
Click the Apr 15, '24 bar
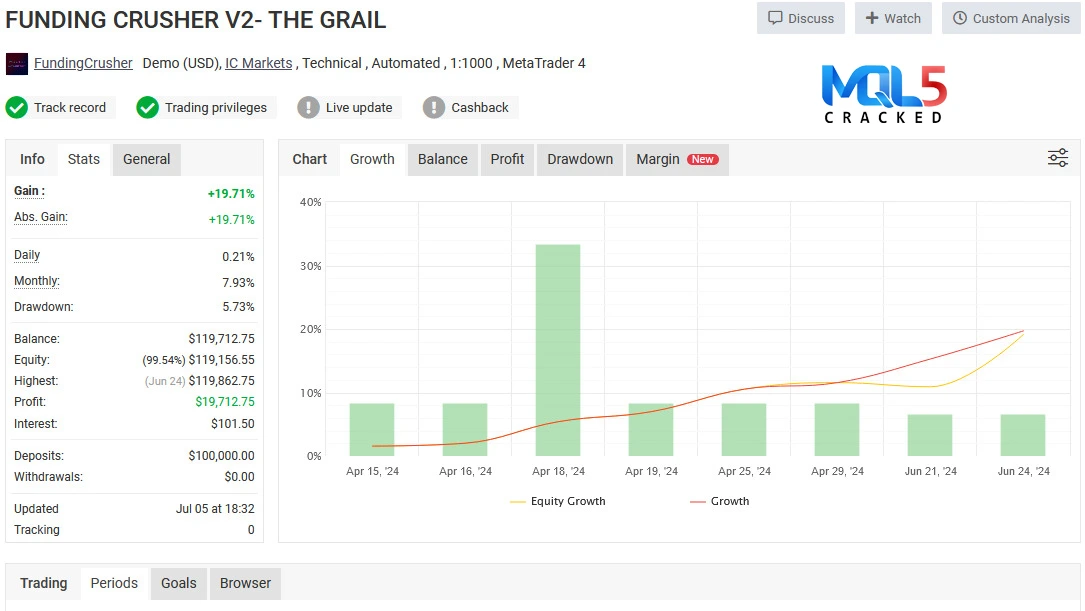tap(372, 430)
